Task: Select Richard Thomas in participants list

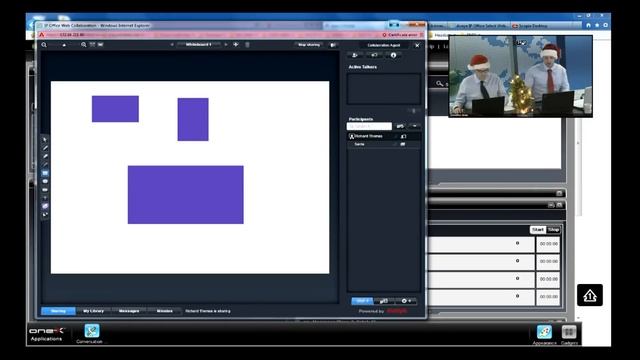Action: point(383,136)
